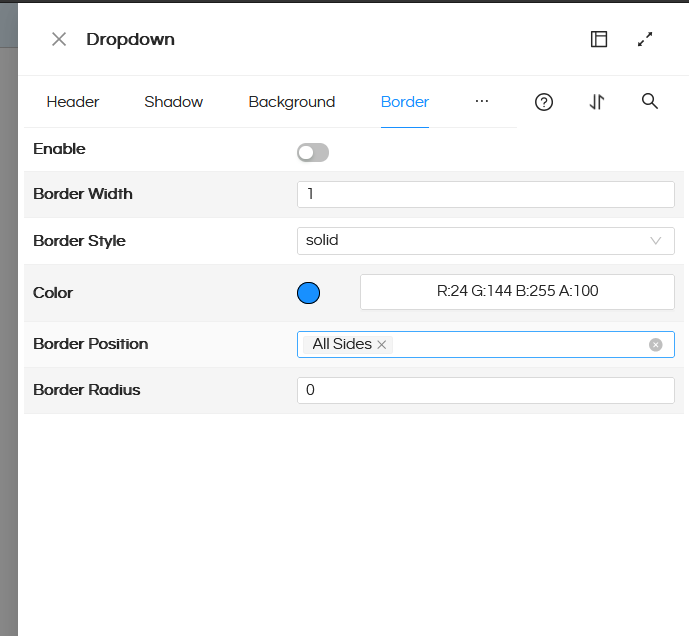Click the Border Width label

click(x=83, y=194)
